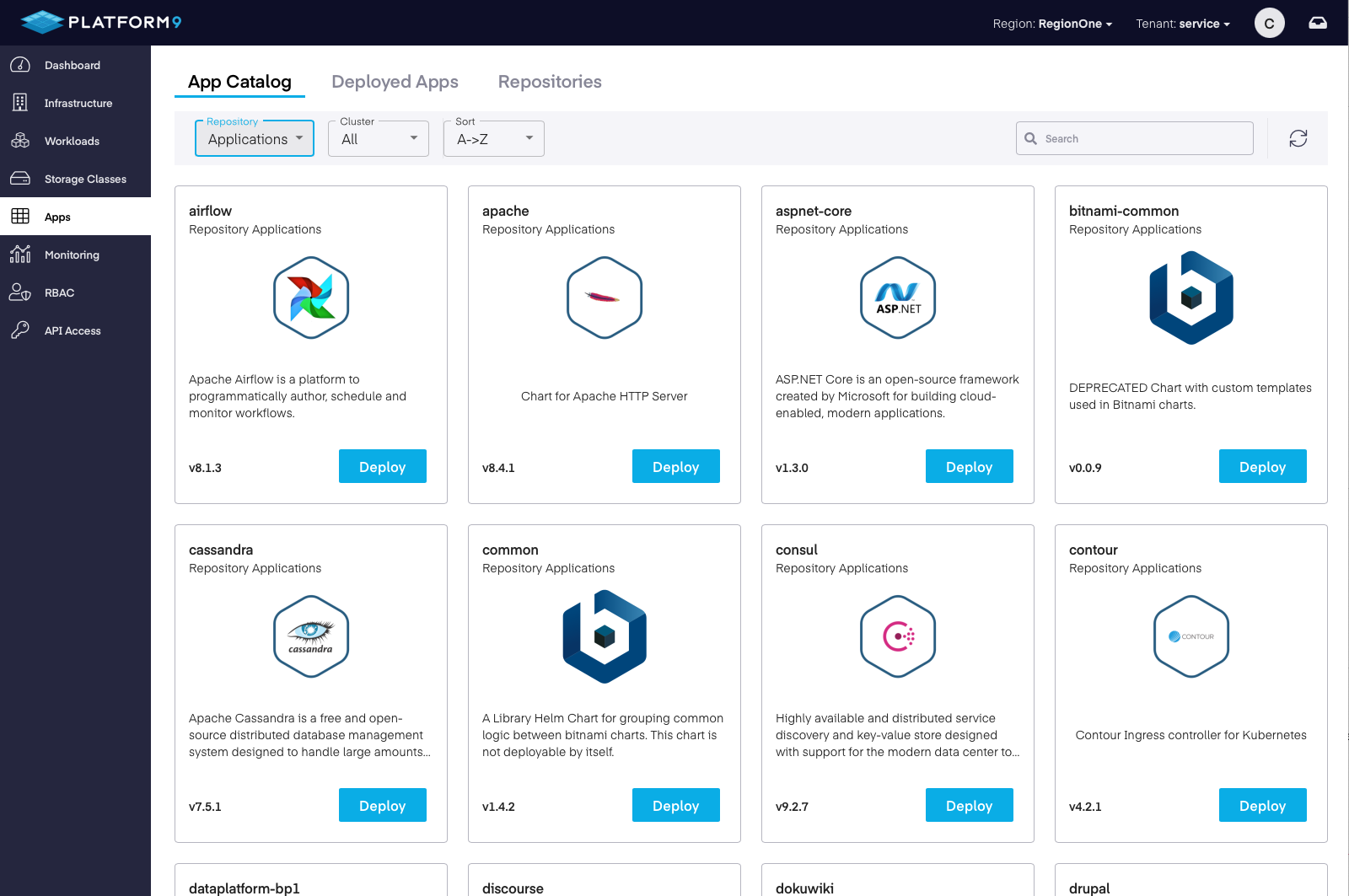1349x896 pixels.
Task: Click inside the Search field
Action: [x=1134, y=137]
